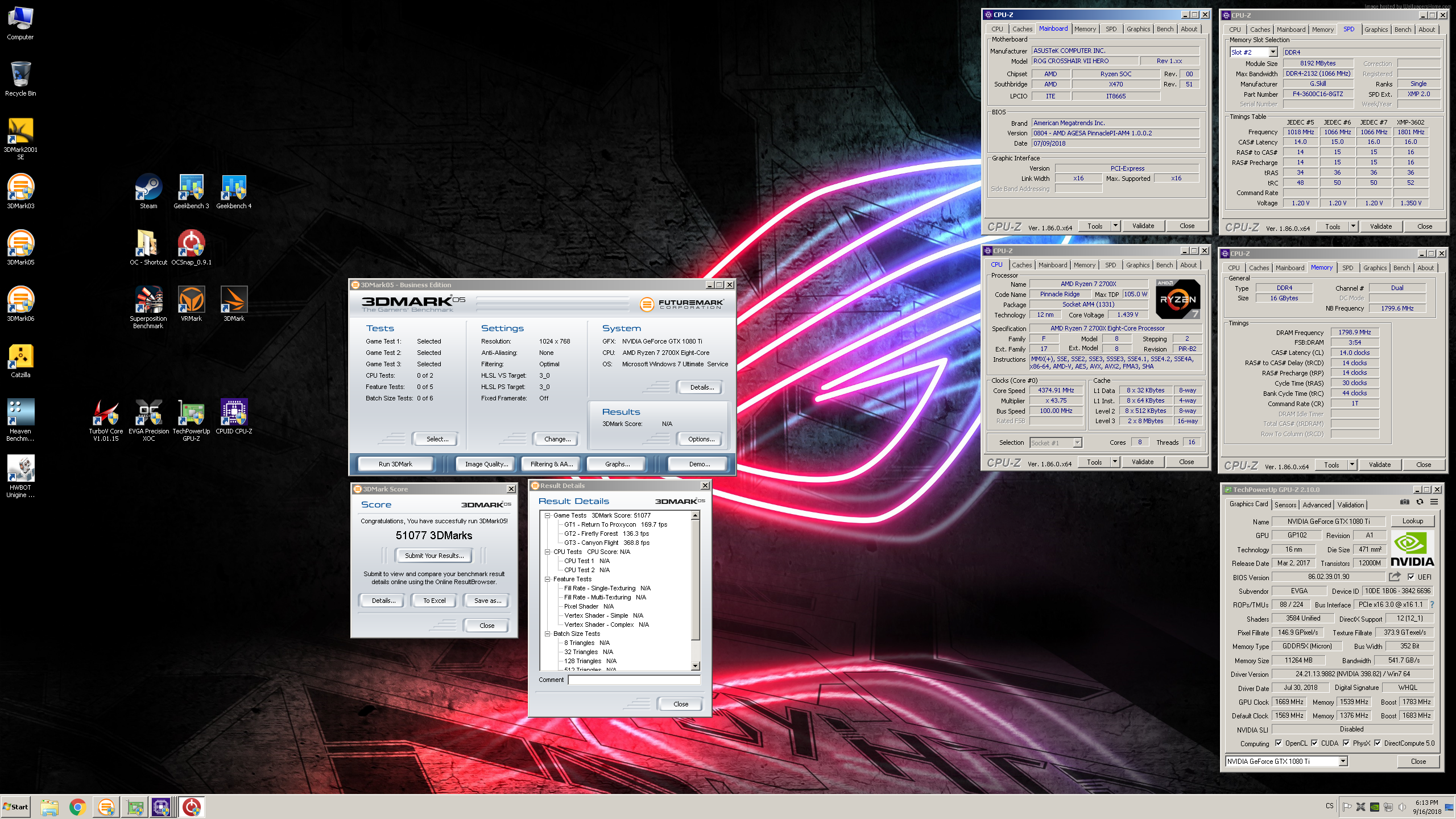Click the Windows Start button
This screenshot has width=1456, height=819.
tap(15, 807)
